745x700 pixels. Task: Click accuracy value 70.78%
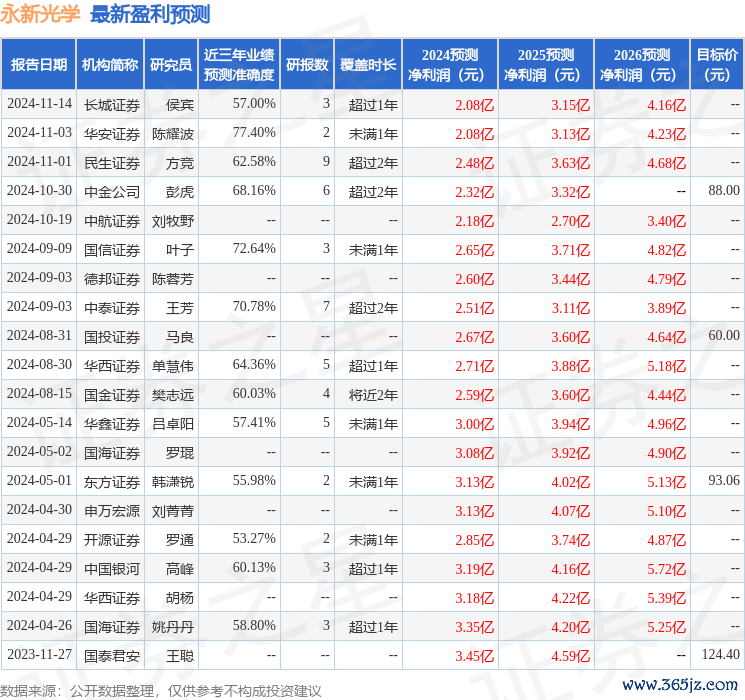254,307
